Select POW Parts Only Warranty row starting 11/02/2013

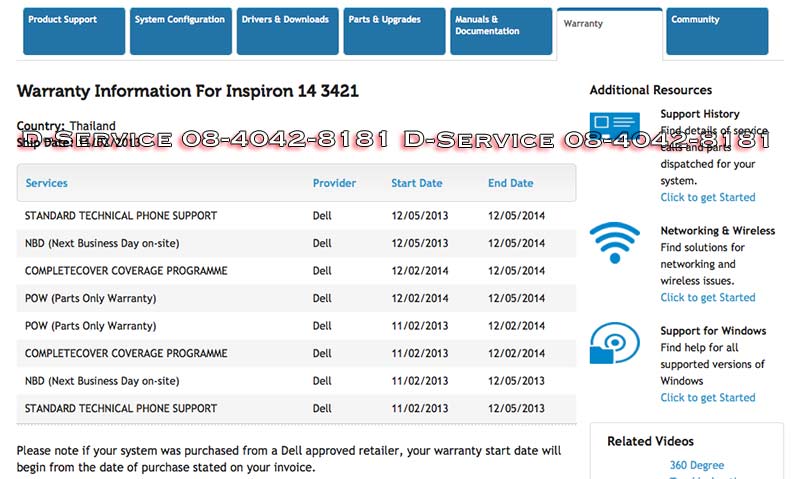tap(296, 326)
